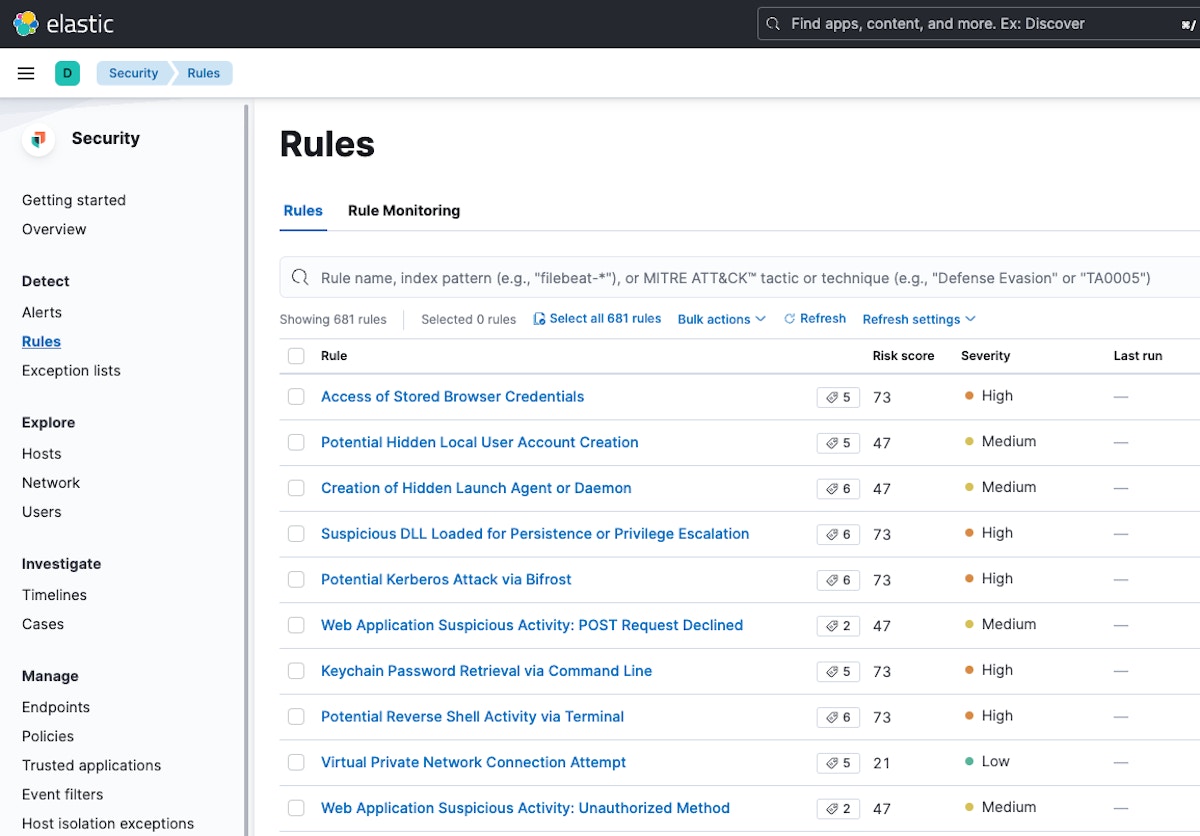The height and width of the screenshot is (836, 1200).
Task: Select checkbox for Keychain Password Retrieval rule
Action: [296, 671]
